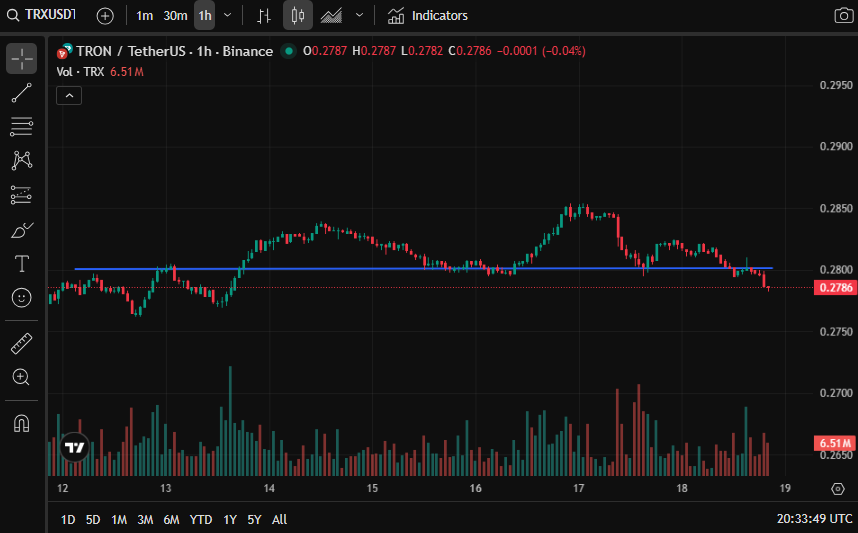The width and height of the screenshot is (858, 533).
Task: Click the Vol · TRX indicator label
Action: (x=80, y=72)
